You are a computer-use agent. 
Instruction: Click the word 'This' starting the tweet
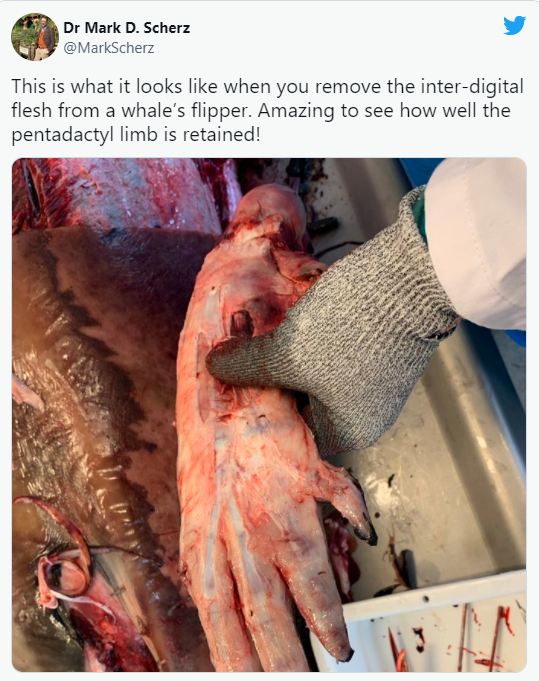28,86
